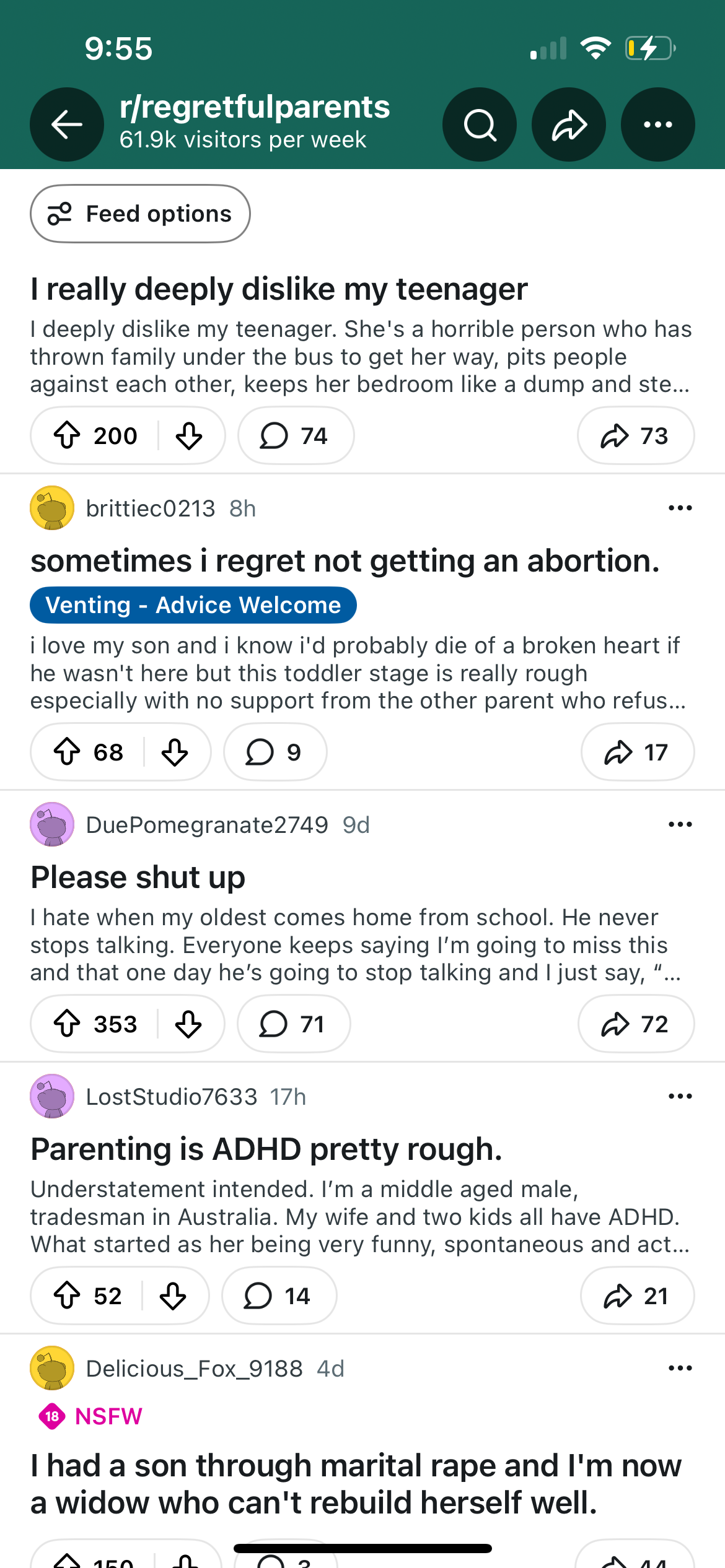Upvote the 'Please shut up' post
The height and width of the screenshot is (1568, 725).
pos(67,1024)
